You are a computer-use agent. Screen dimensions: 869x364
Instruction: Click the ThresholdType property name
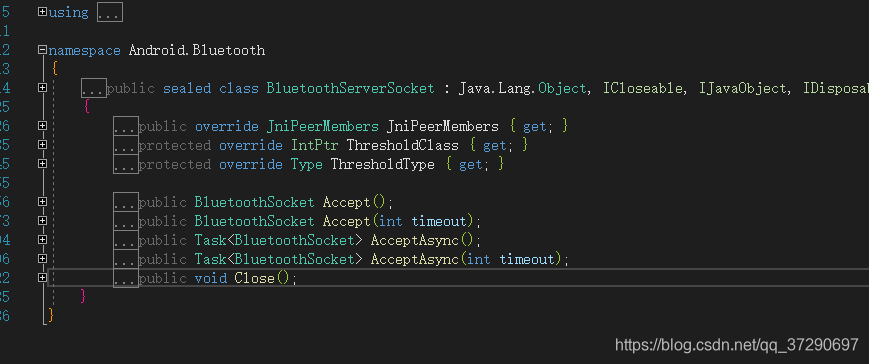coord(382,164)
